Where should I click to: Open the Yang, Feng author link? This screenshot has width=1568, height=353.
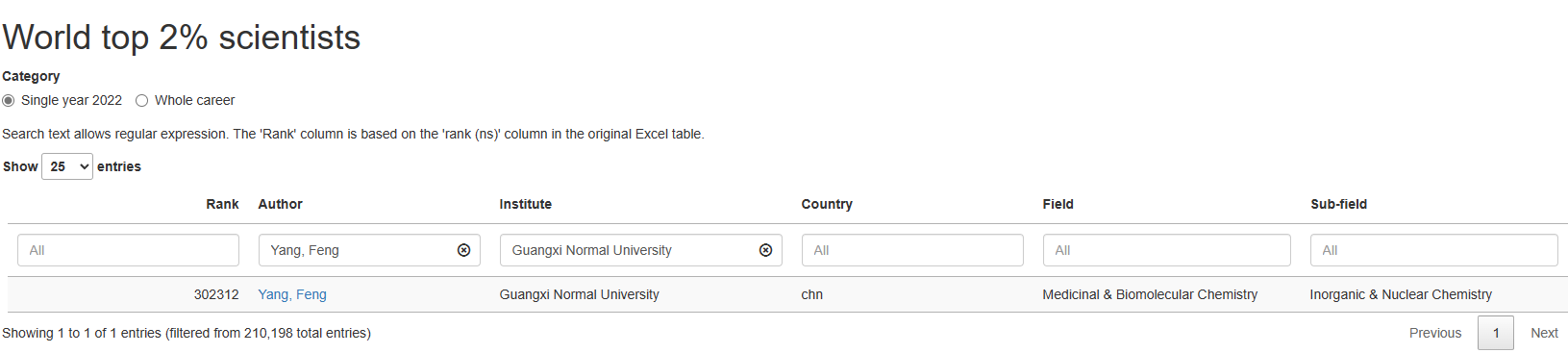click(x=292, y=294)
